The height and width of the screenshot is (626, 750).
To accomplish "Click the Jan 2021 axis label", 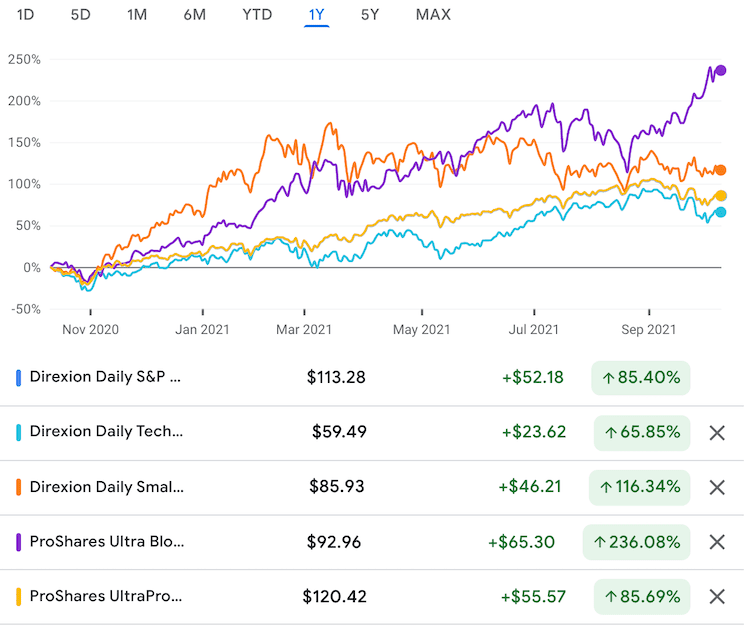I will pyautogui.click(x=202, y=329).
